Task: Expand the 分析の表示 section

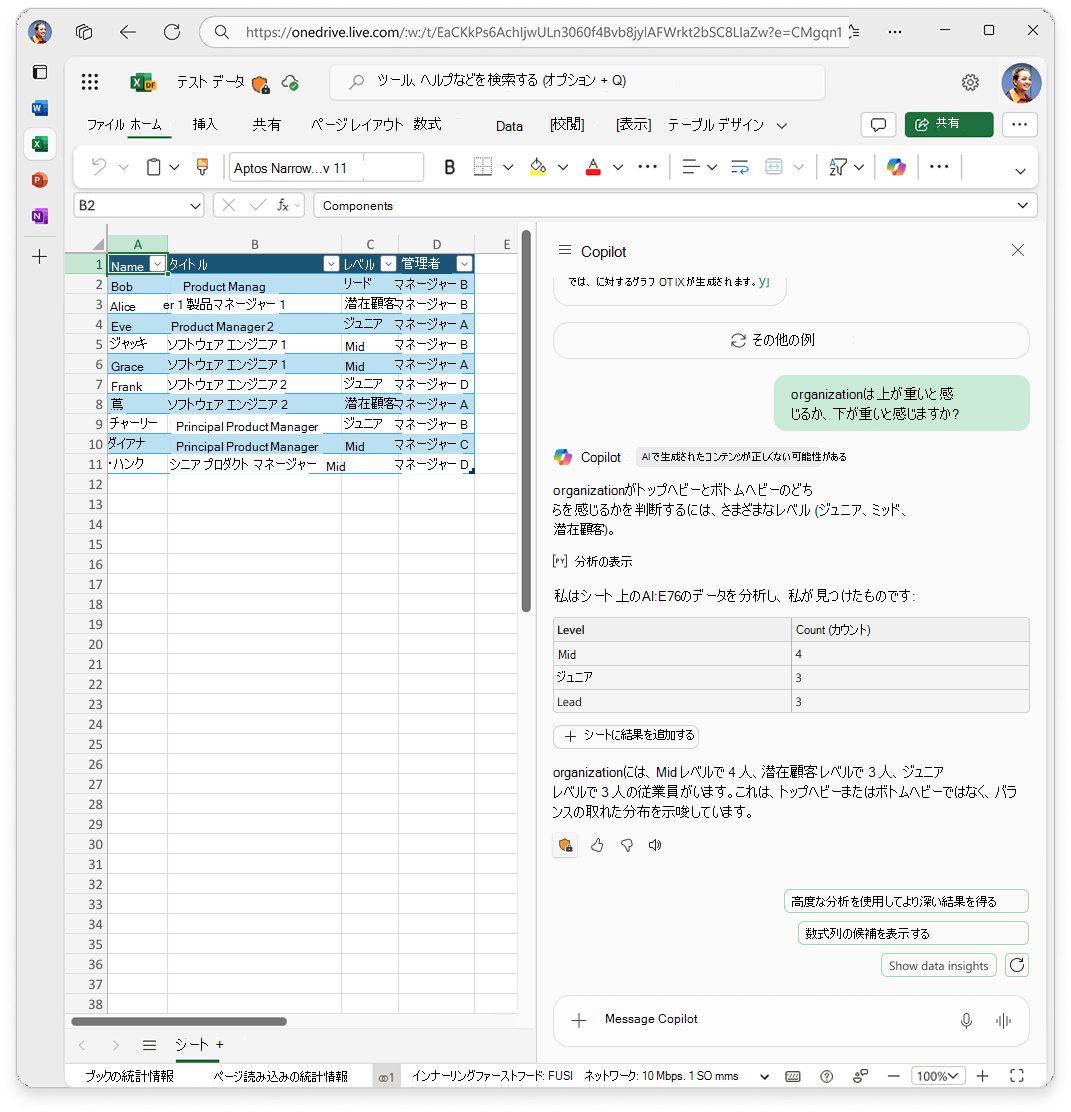Action: click(x=593, y=562)
